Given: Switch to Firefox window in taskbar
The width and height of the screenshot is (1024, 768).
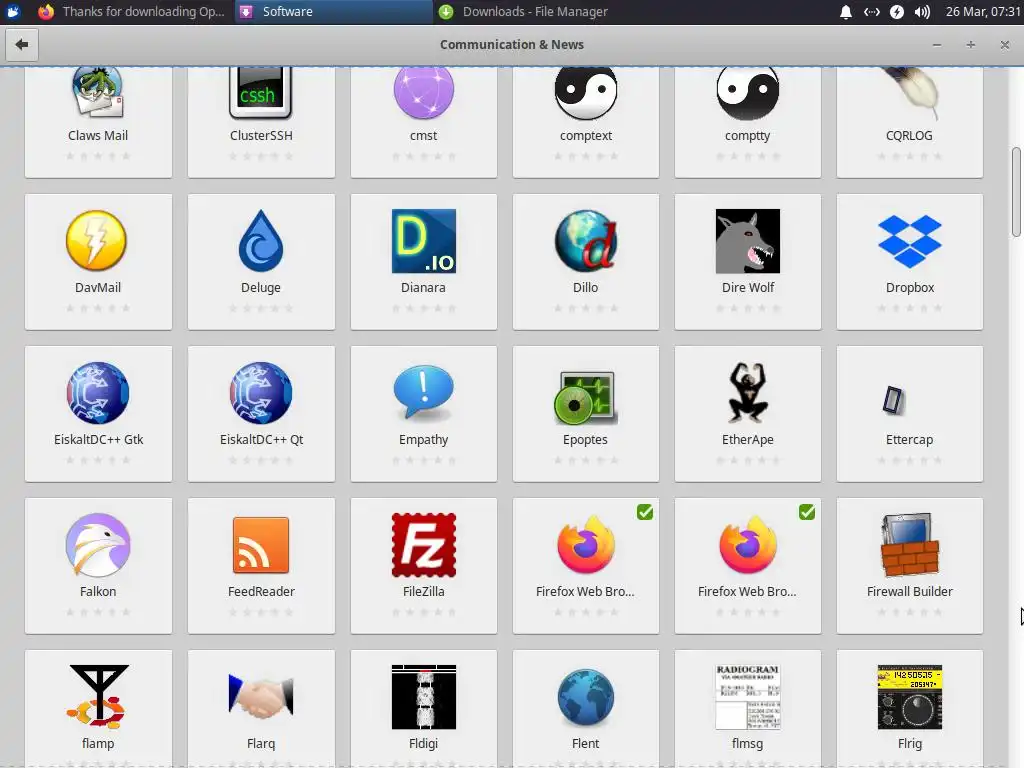Looking at the screenshot, I should (133, 12).
